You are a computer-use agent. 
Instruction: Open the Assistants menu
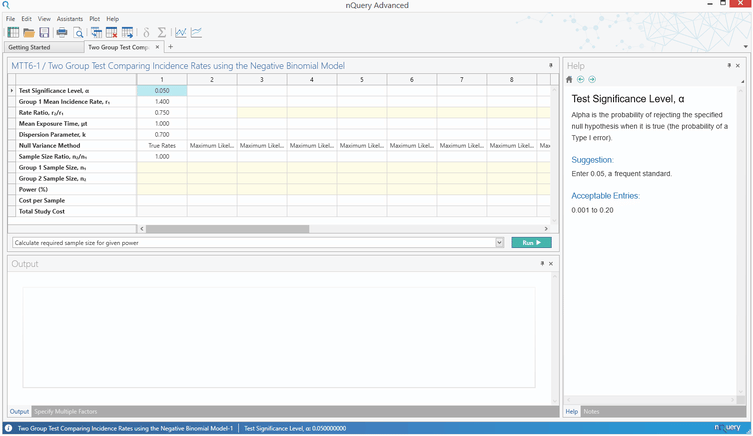coord(70,19)
